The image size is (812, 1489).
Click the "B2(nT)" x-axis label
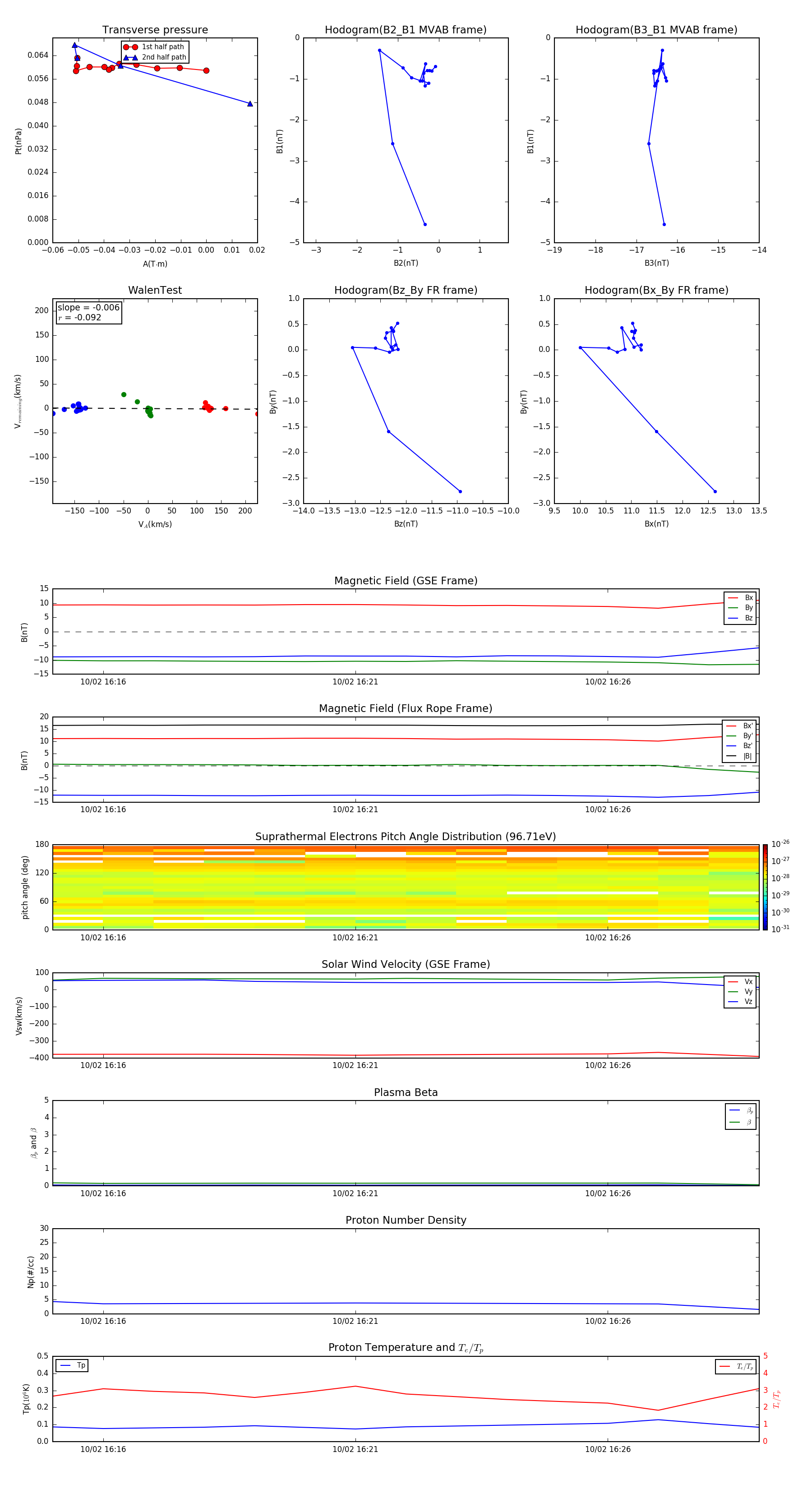click(406, 263)
